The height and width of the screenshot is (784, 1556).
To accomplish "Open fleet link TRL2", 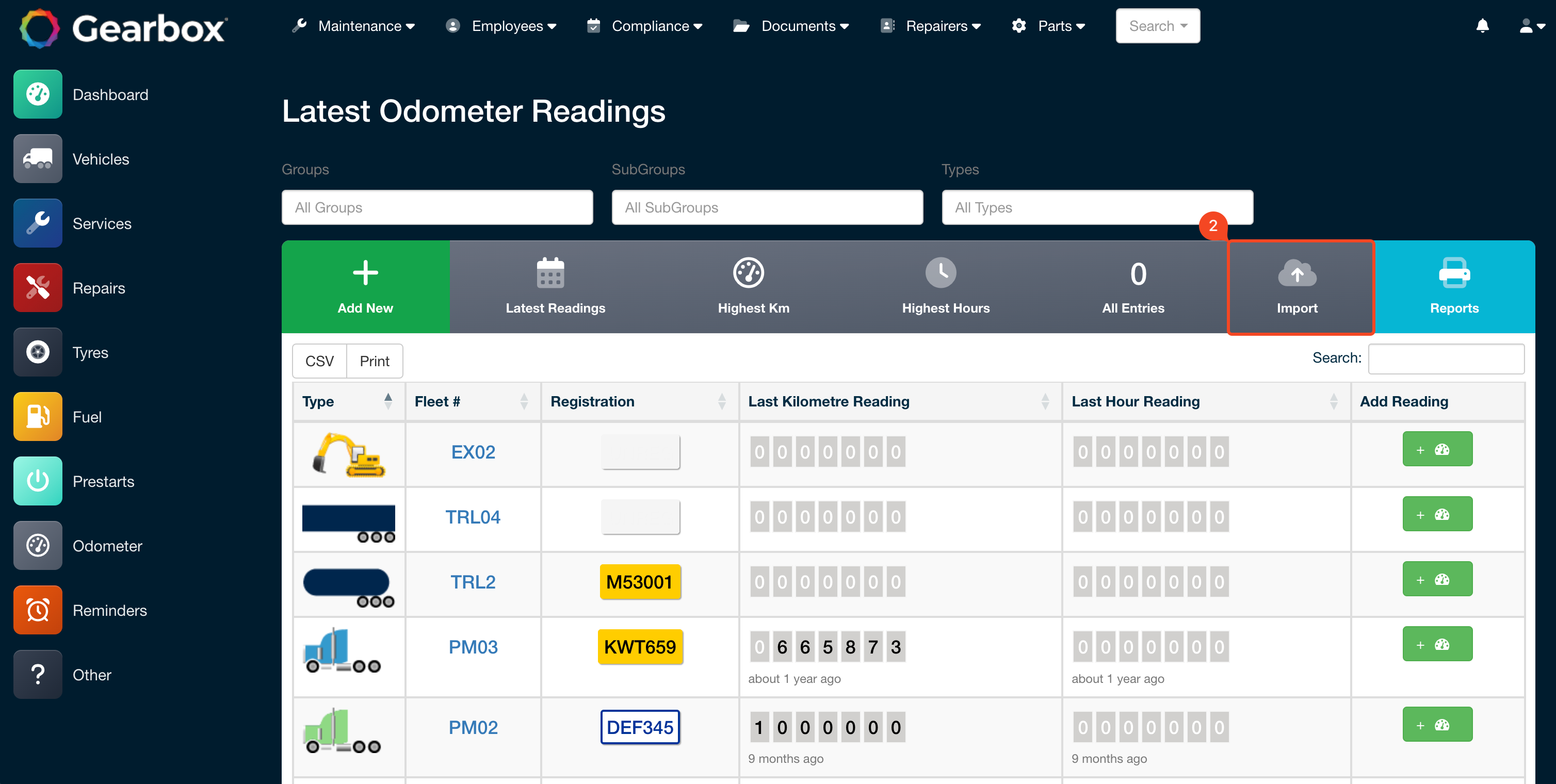I will tap(473, 582).
